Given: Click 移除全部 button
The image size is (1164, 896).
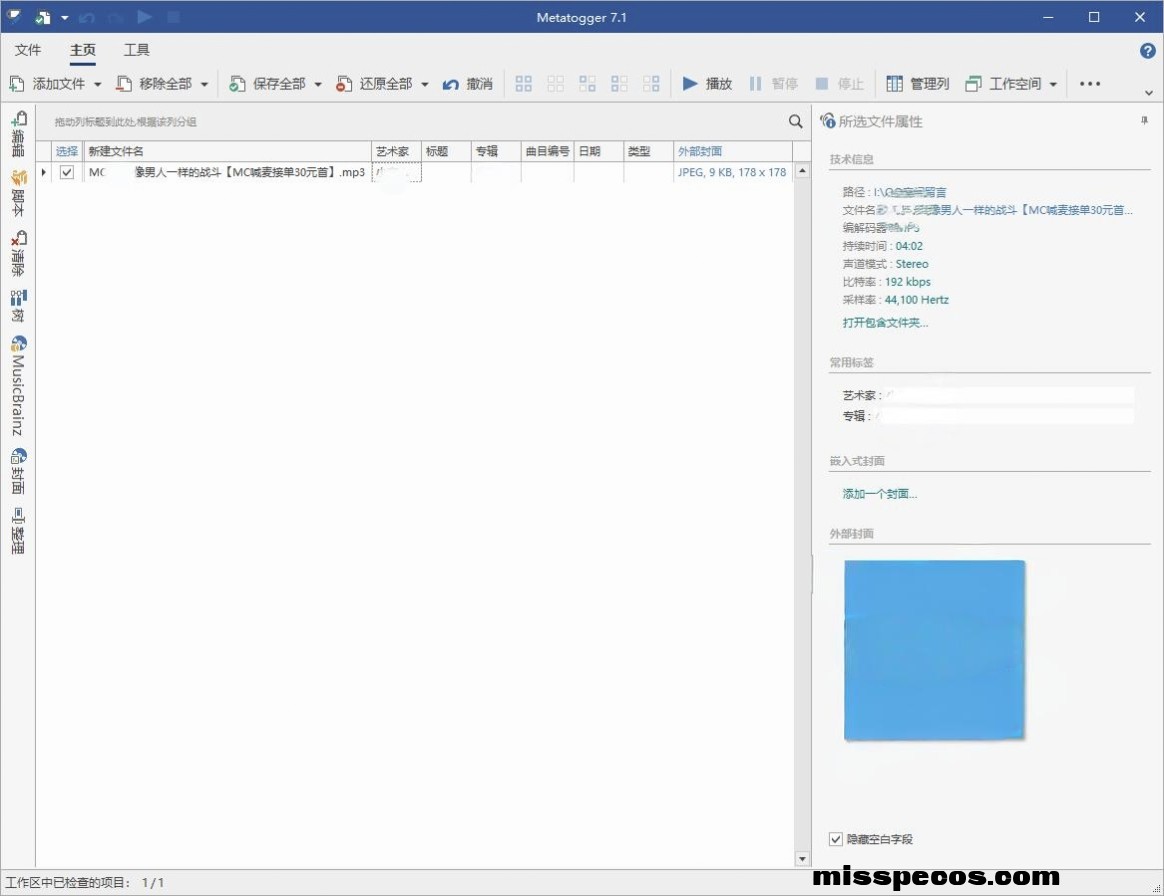Looking at the screenshot, I should point(154,84).
